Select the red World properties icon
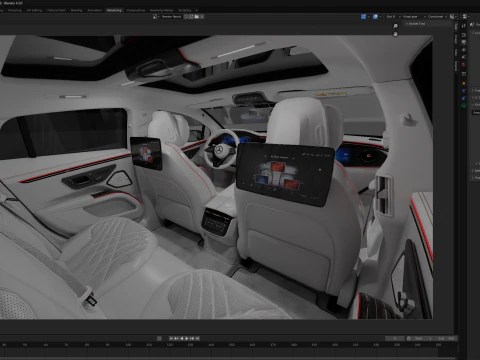This screenshot has height=360, width=480. pyautogui.click(x=464, y=64)
